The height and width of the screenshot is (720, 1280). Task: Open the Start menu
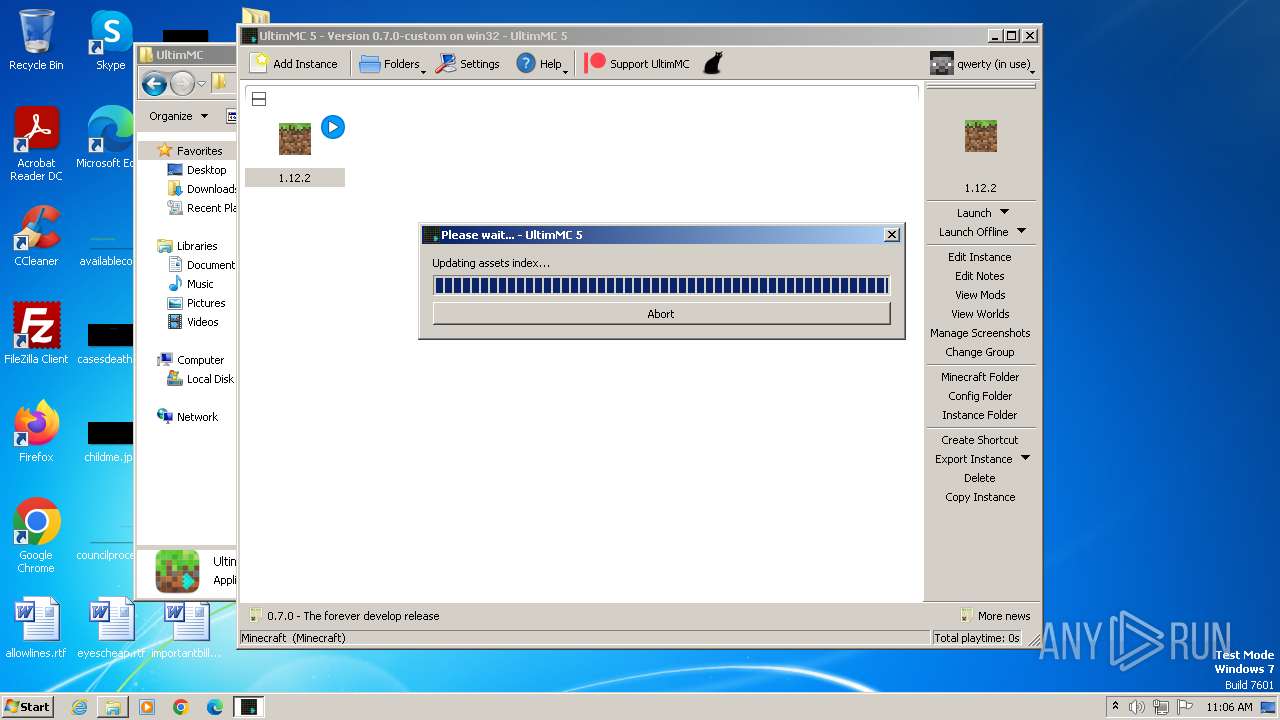[x=27, y=706]
